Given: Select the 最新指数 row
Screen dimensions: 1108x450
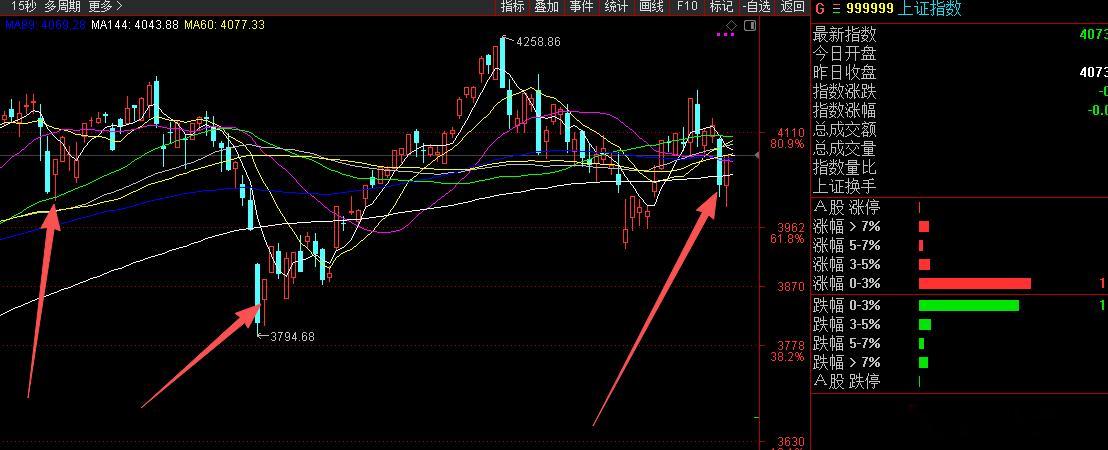Looking at the screenshot, I should pos(960,34).
